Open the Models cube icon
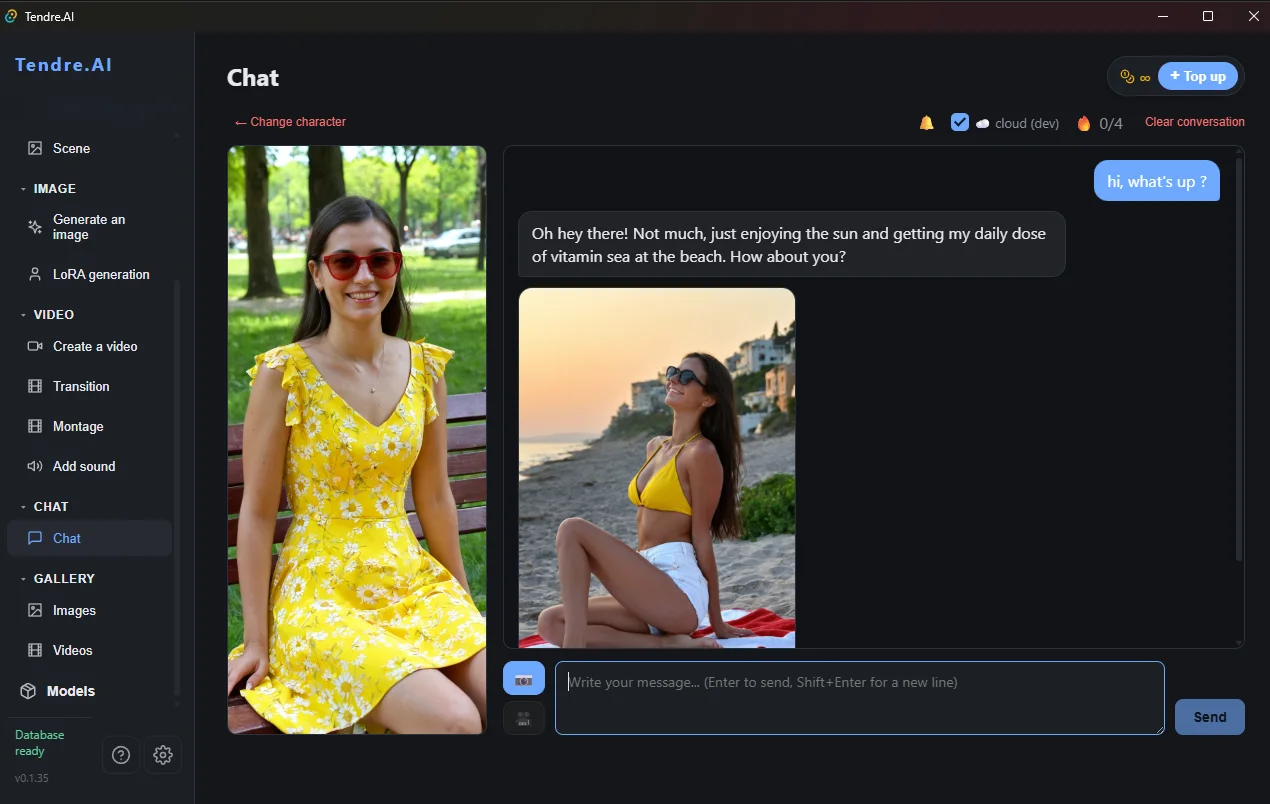 coord(28,691)
